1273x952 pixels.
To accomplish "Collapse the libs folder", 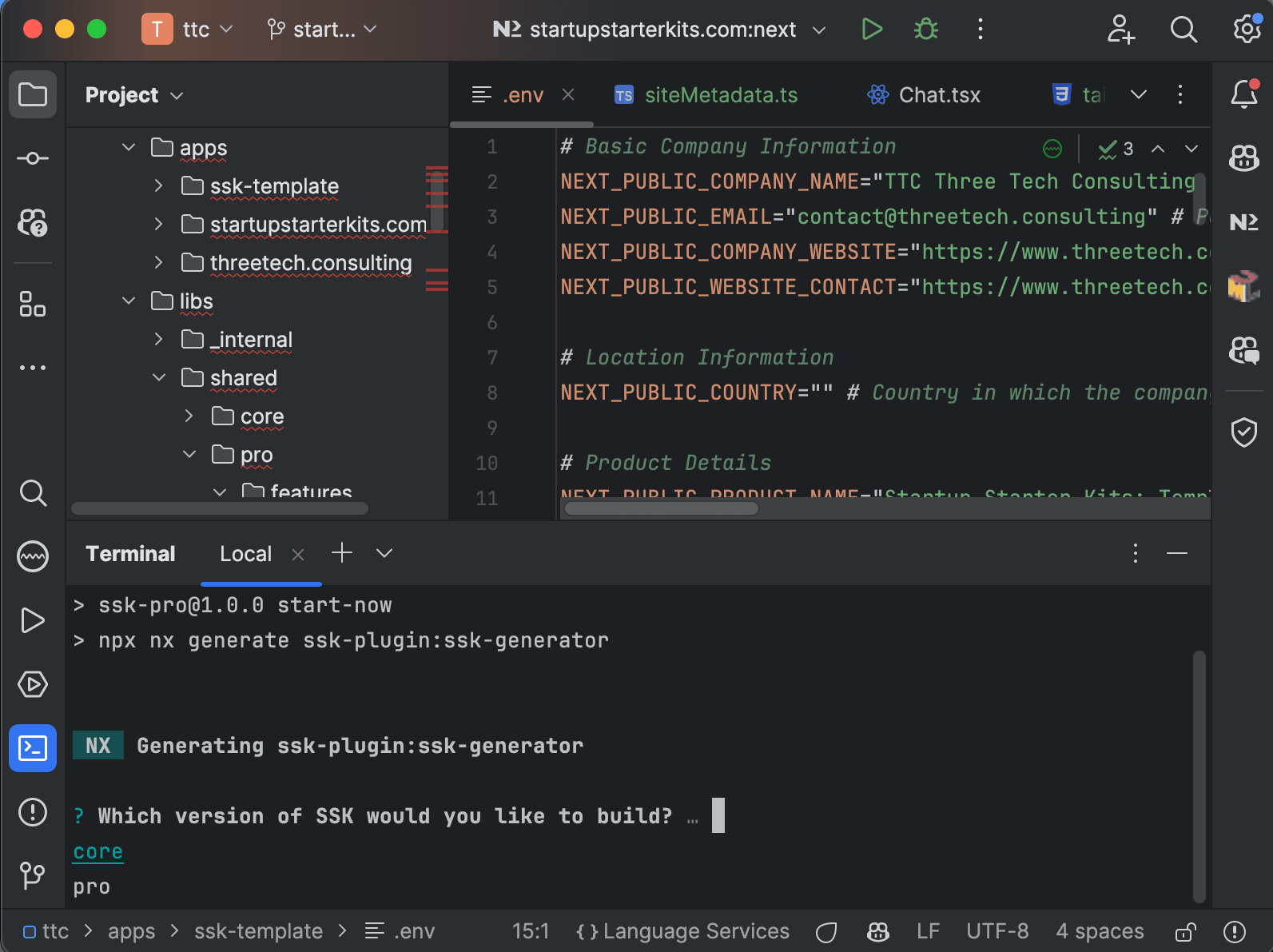I will click(x=129, y=301).
